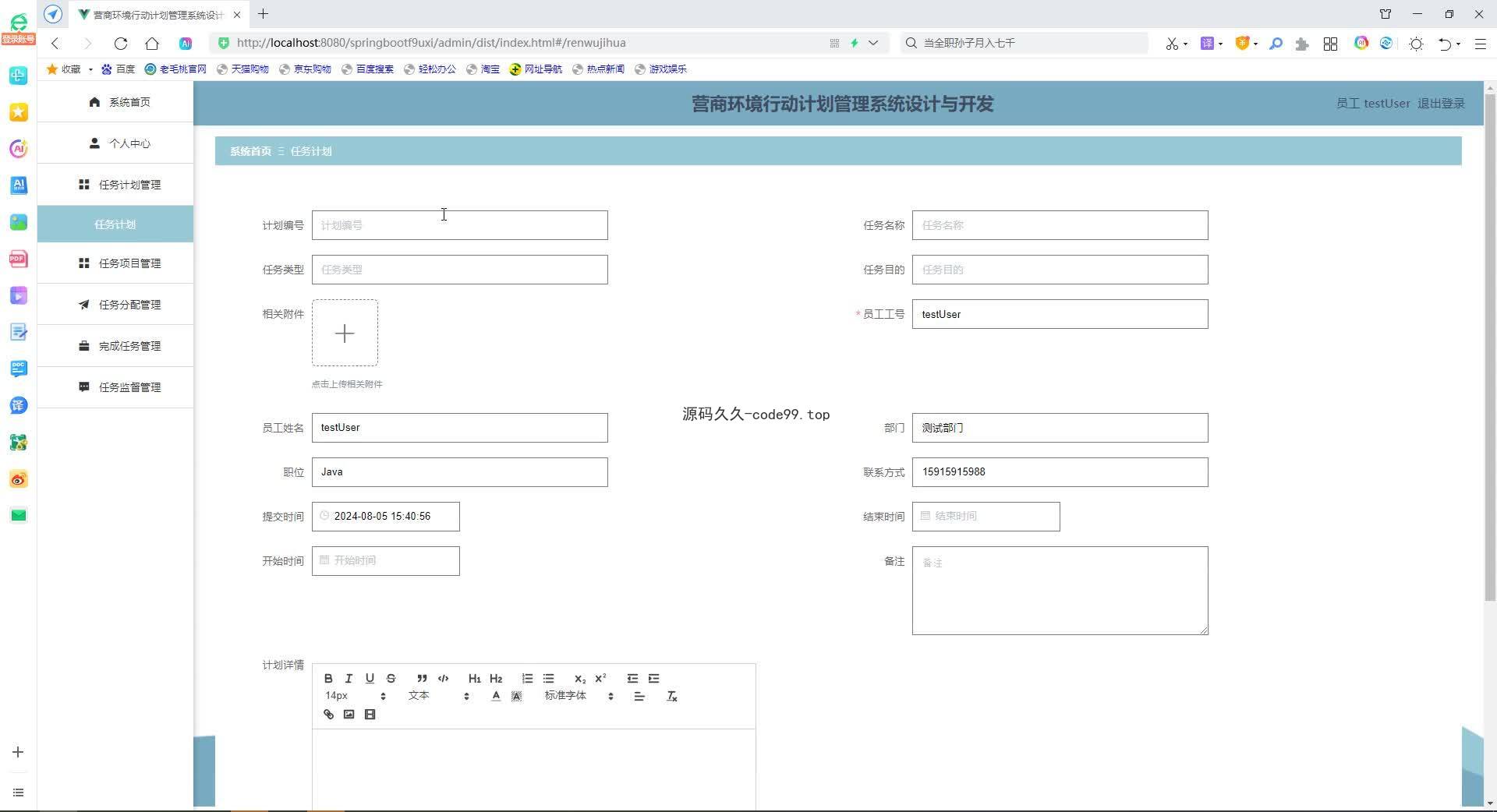Screen dimensions: 1497x812
Task: Toggle underline formatting in editor toolbar
Action: point(370,679)
